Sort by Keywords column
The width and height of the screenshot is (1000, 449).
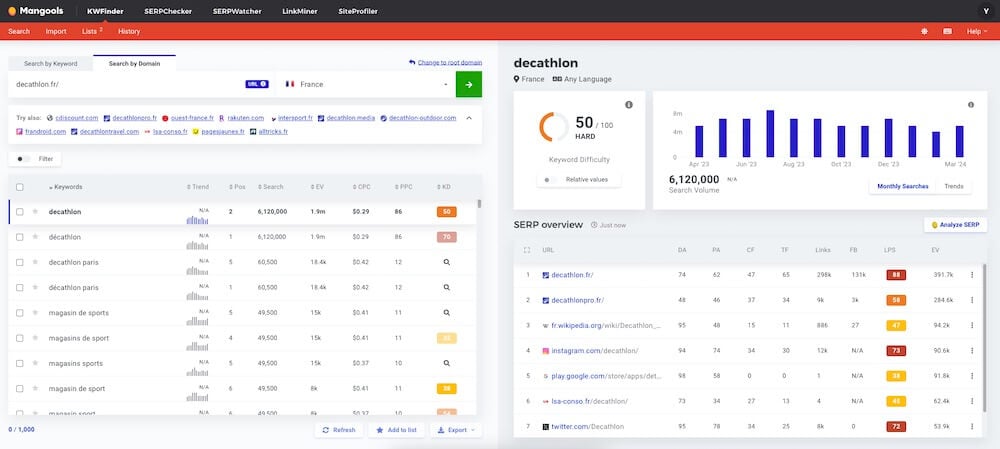point(66,187)
